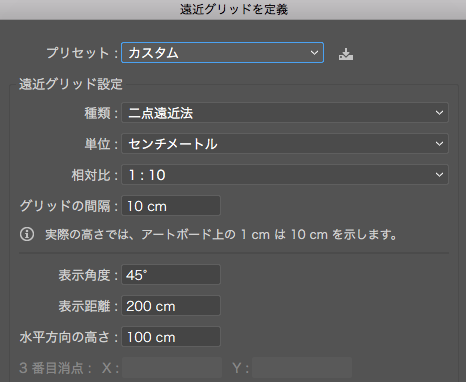
Task: Click the 表示角度 field showing 45°
Action: pyautogui.click(x=171, y=275)
